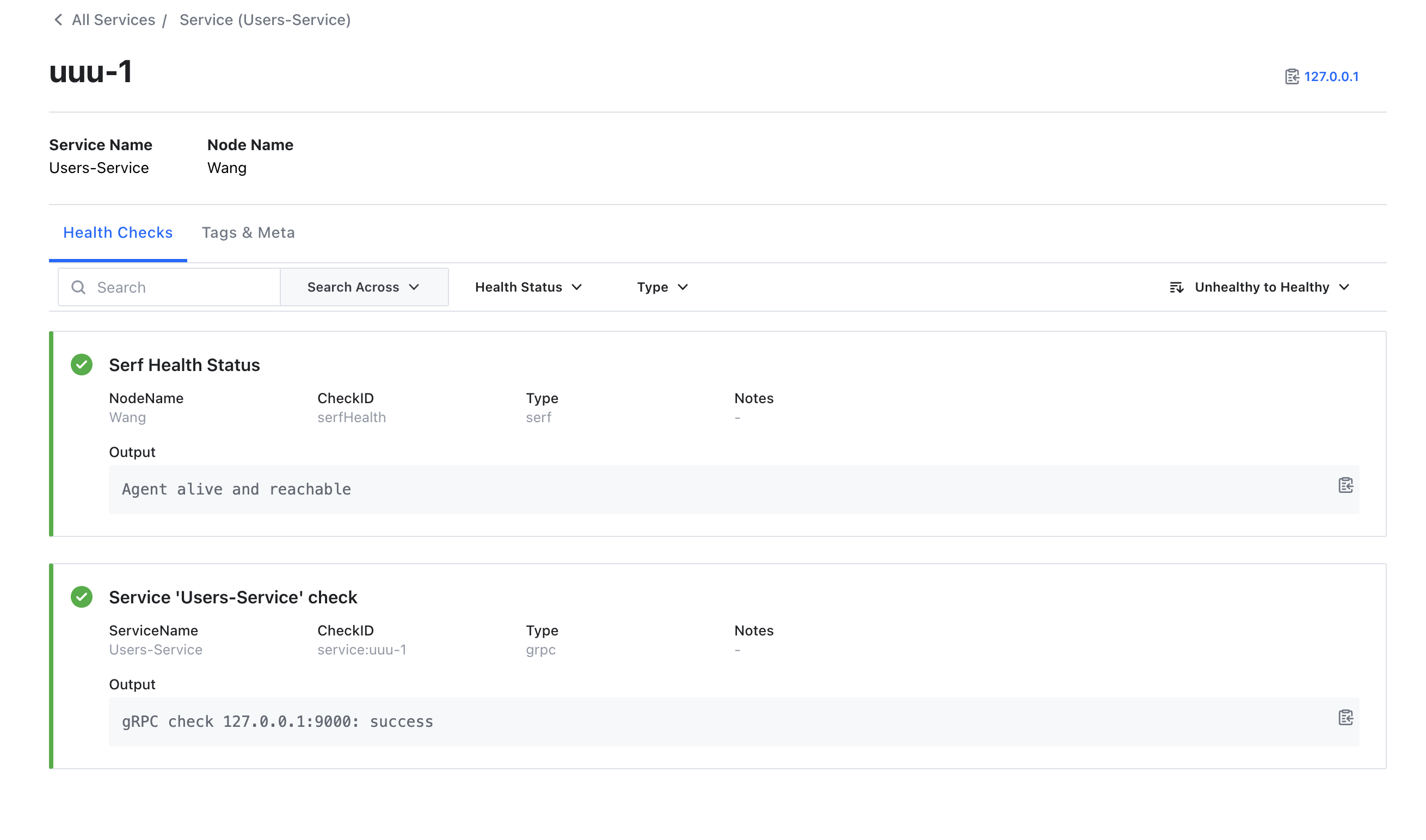Copy the gRPC check output
This screenshot has height=840, width=1426.
tap(1345, 718)
